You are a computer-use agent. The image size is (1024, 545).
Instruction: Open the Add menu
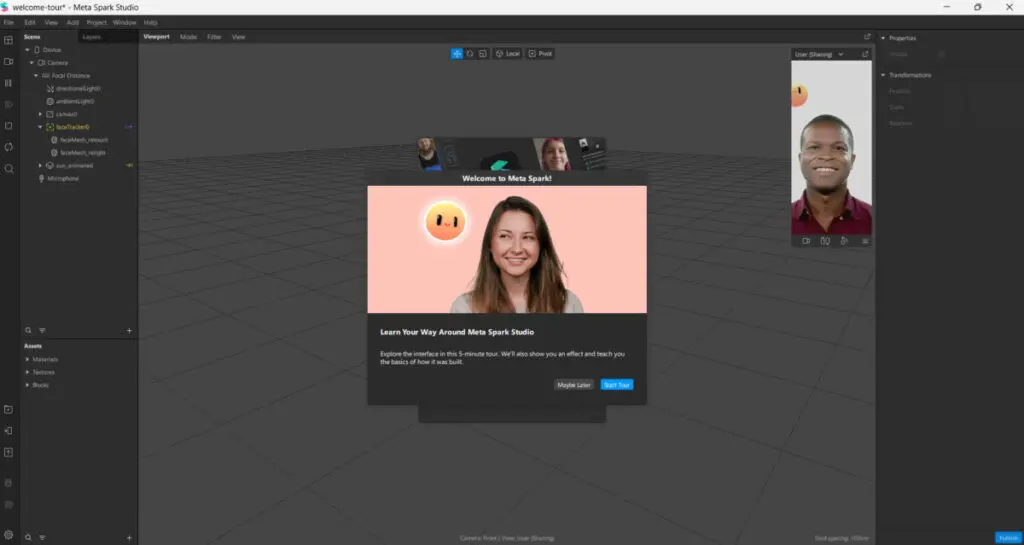pos(72,22)
